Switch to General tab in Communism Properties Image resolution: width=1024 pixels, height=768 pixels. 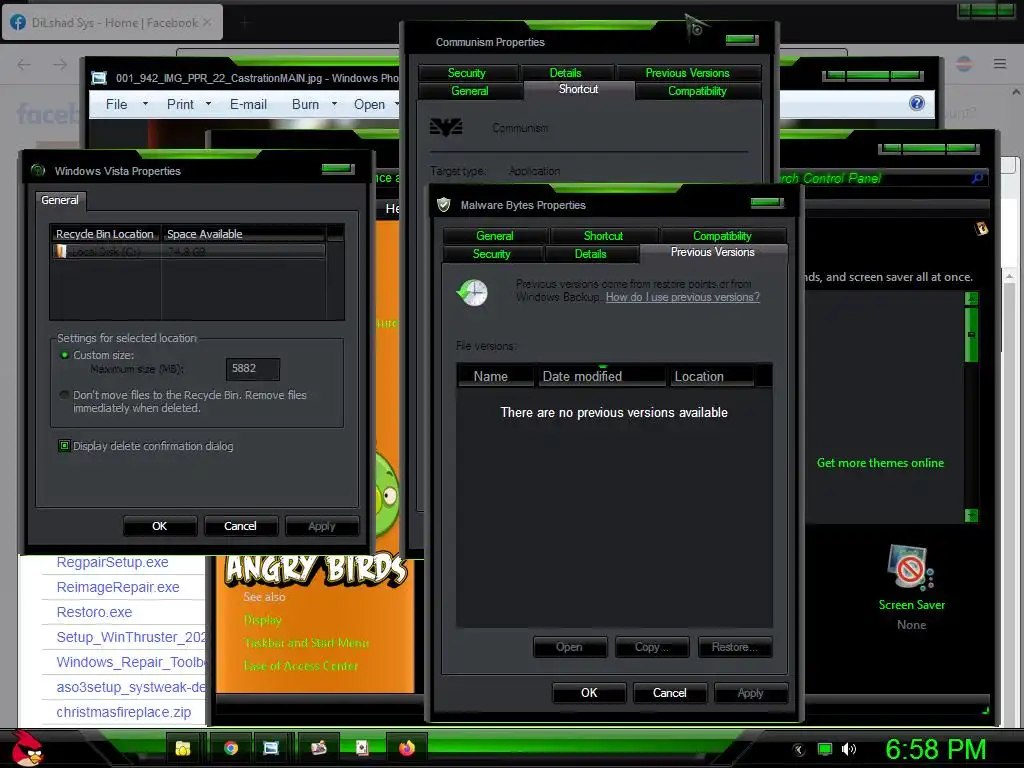click(x=470, y=91)
